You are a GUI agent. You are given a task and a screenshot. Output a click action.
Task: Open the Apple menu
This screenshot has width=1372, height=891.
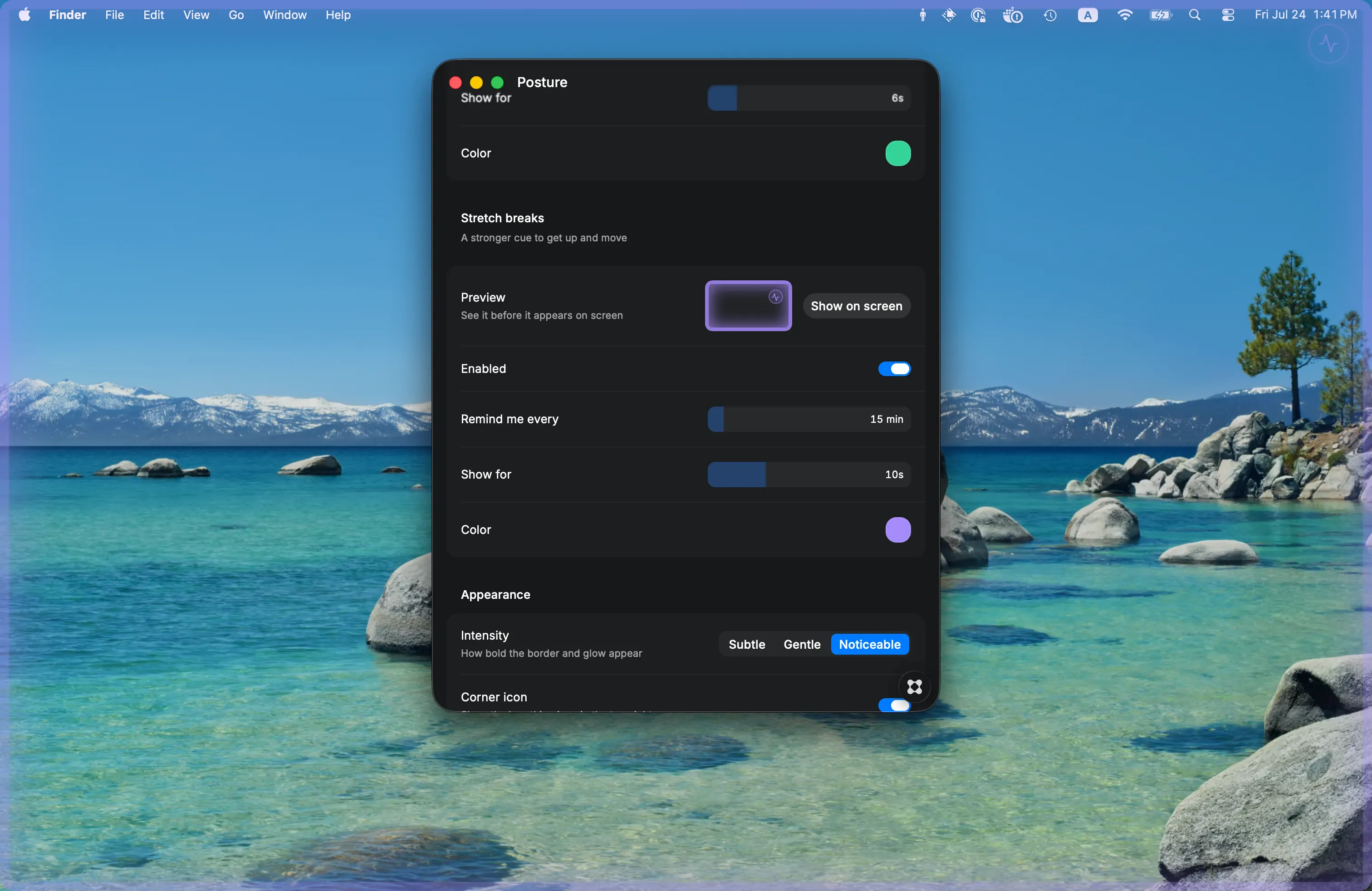point(24,15)
